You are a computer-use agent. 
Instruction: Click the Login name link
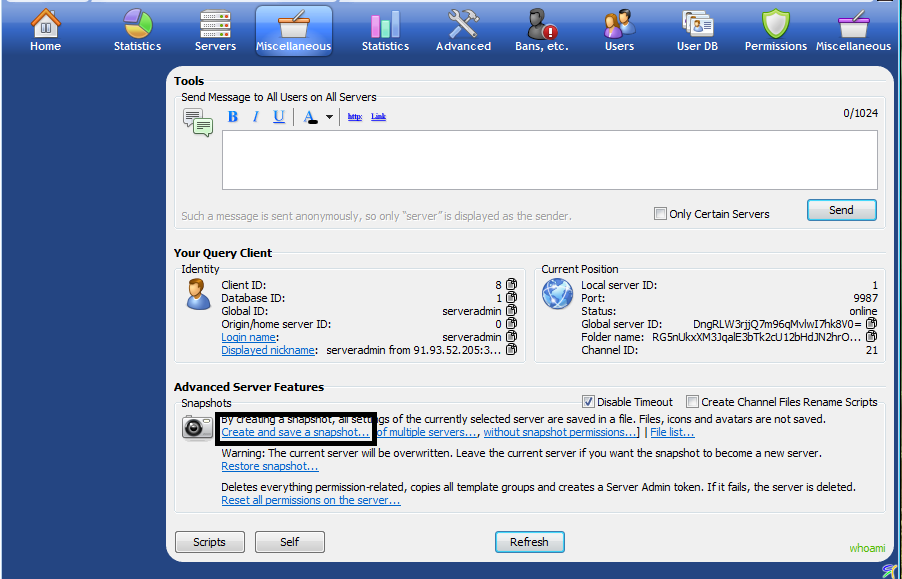click(x=248, y=337)
